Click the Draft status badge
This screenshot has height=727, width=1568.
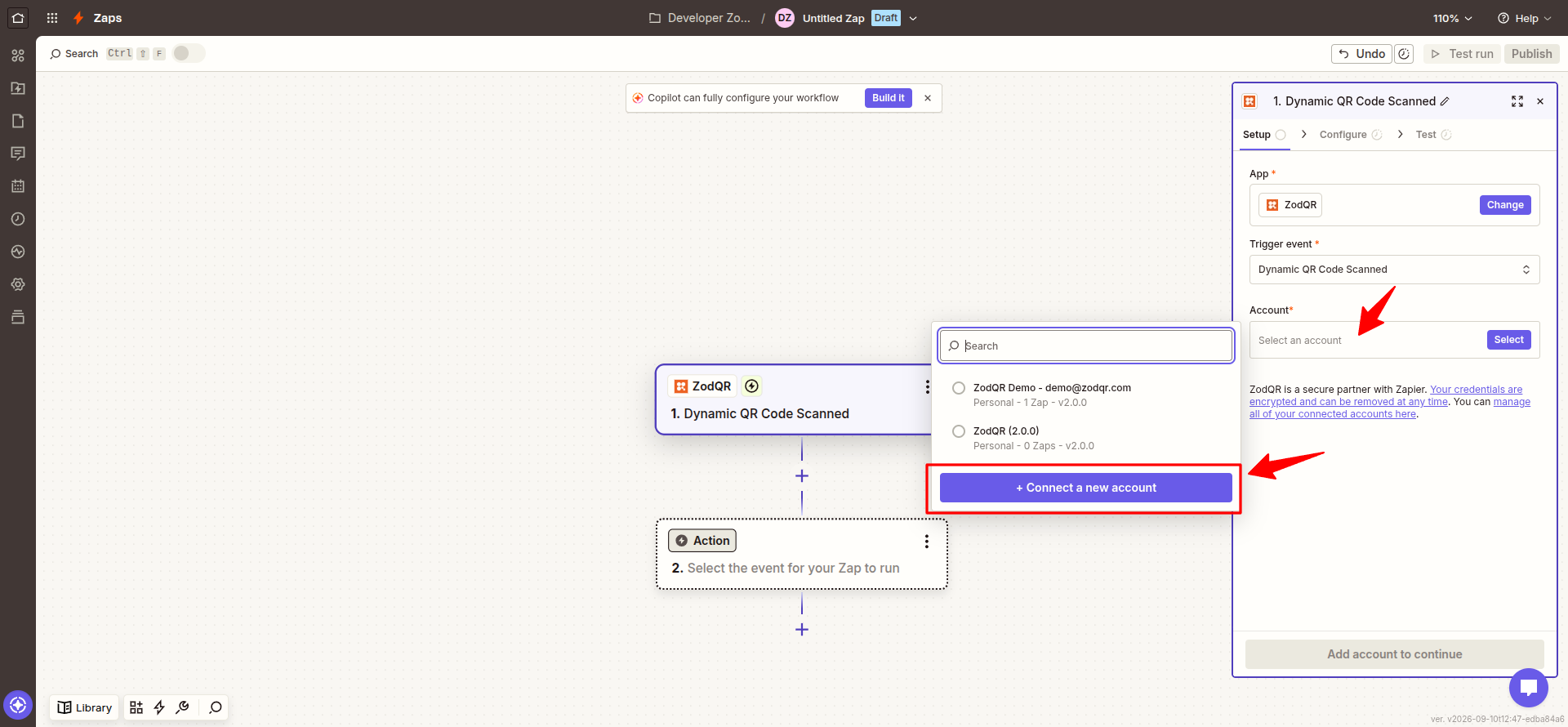coord(885,18)
